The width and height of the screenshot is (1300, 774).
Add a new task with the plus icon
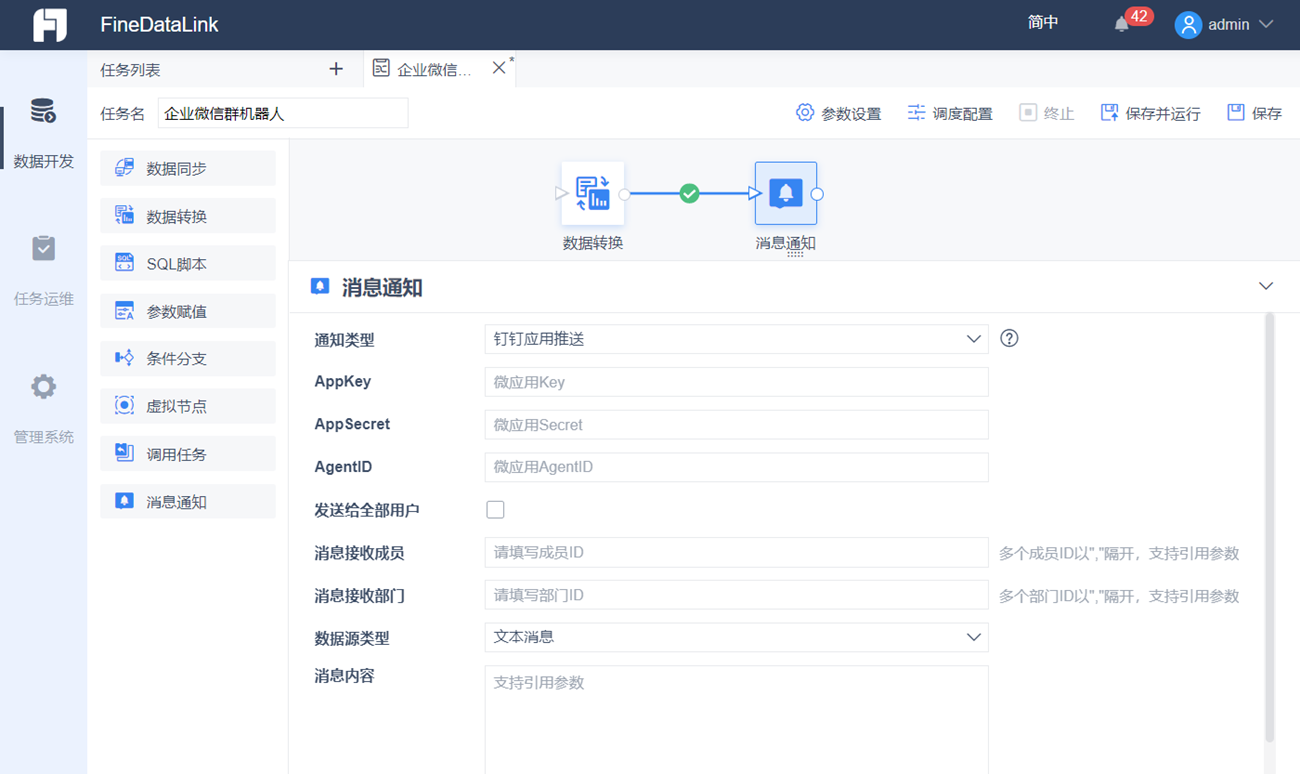pyautogui.click(x=336, y=69)
